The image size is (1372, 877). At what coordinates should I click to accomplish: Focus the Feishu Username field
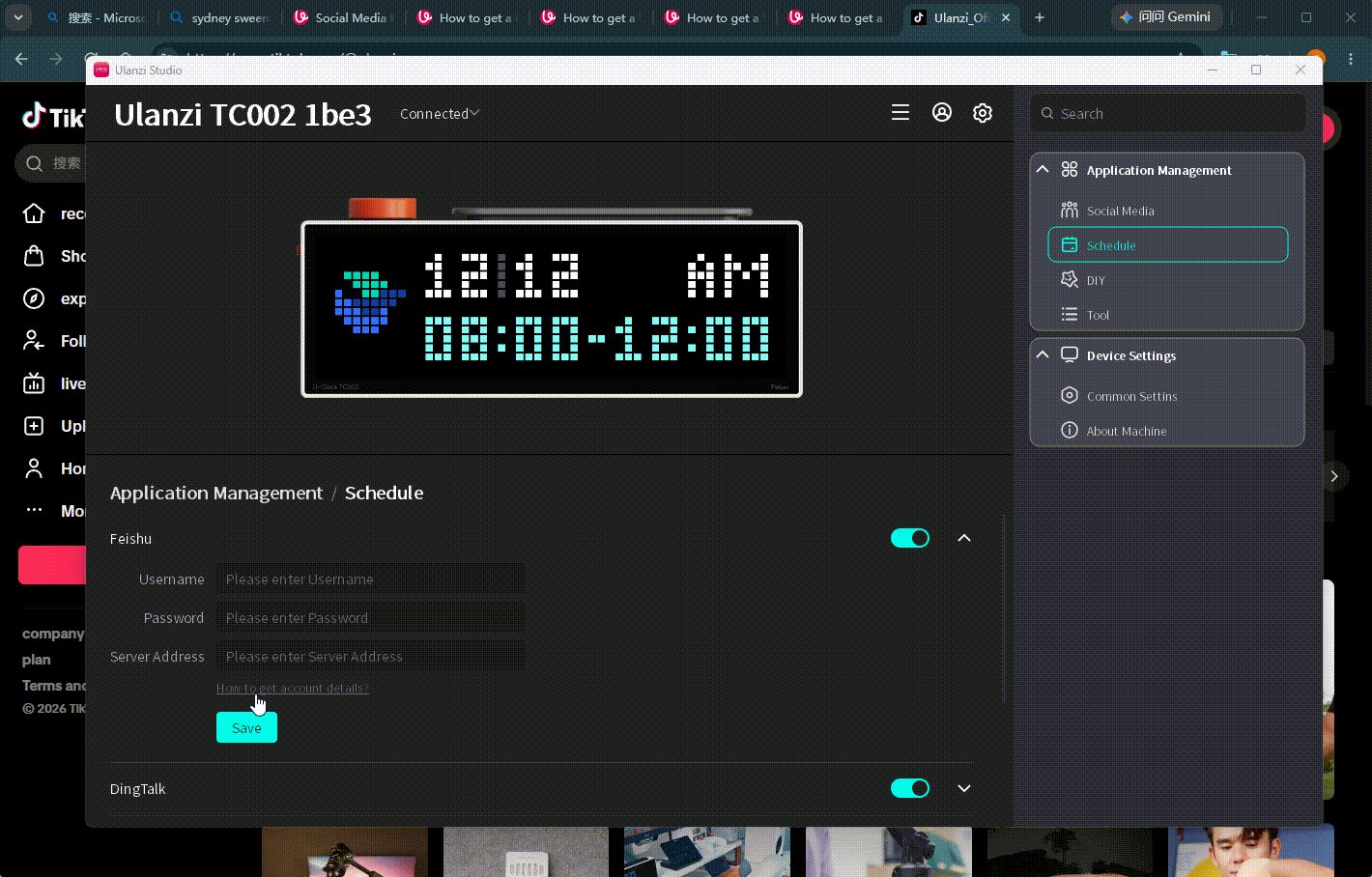[x=370, y=579]
